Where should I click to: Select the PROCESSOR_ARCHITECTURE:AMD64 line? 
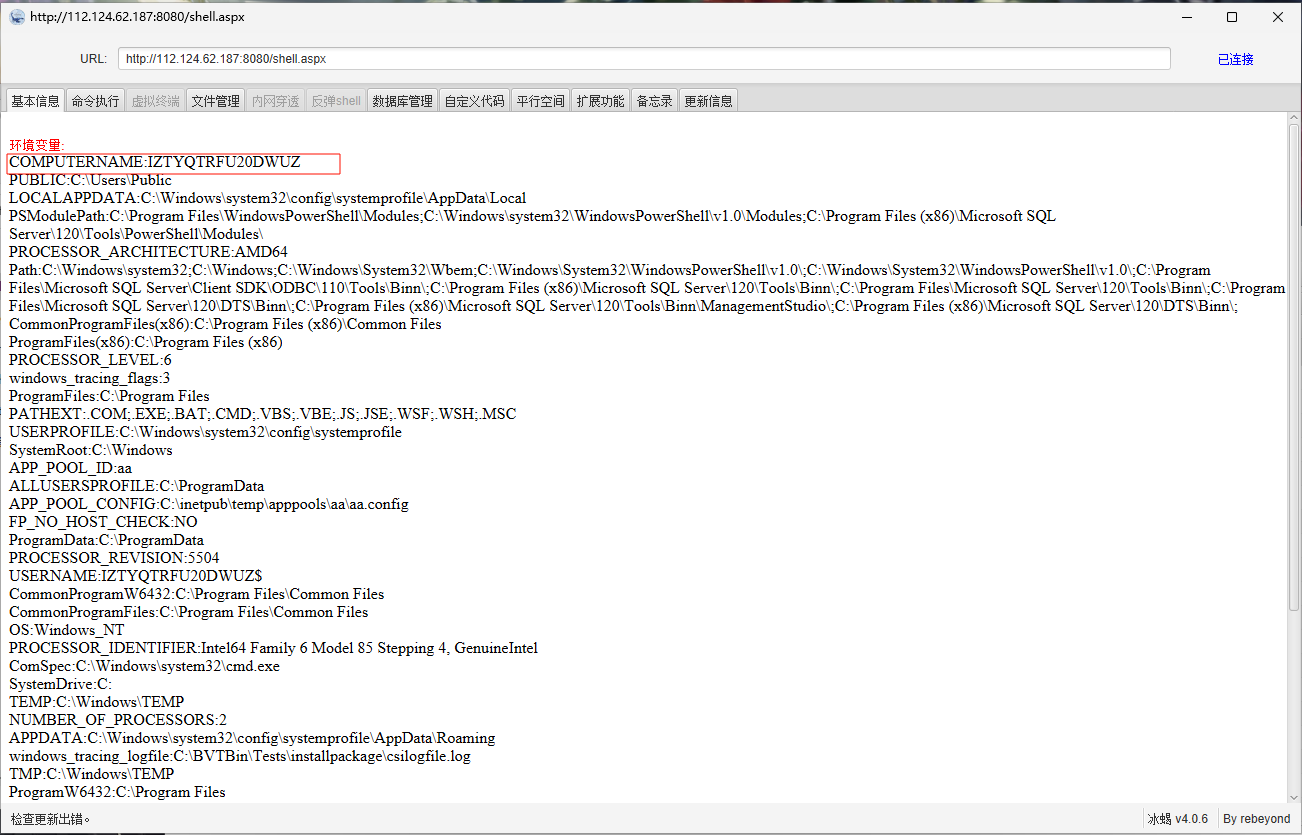[148, 252]
